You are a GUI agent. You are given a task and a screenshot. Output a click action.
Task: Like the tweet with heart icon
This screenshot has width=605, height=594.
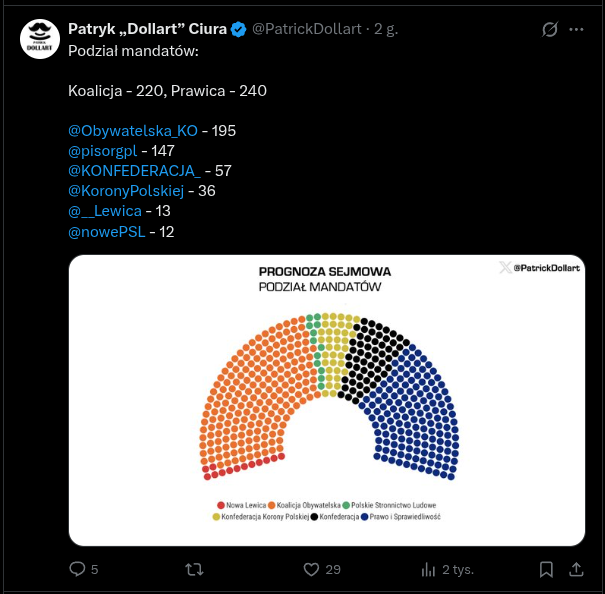click(x=311, y=569)
